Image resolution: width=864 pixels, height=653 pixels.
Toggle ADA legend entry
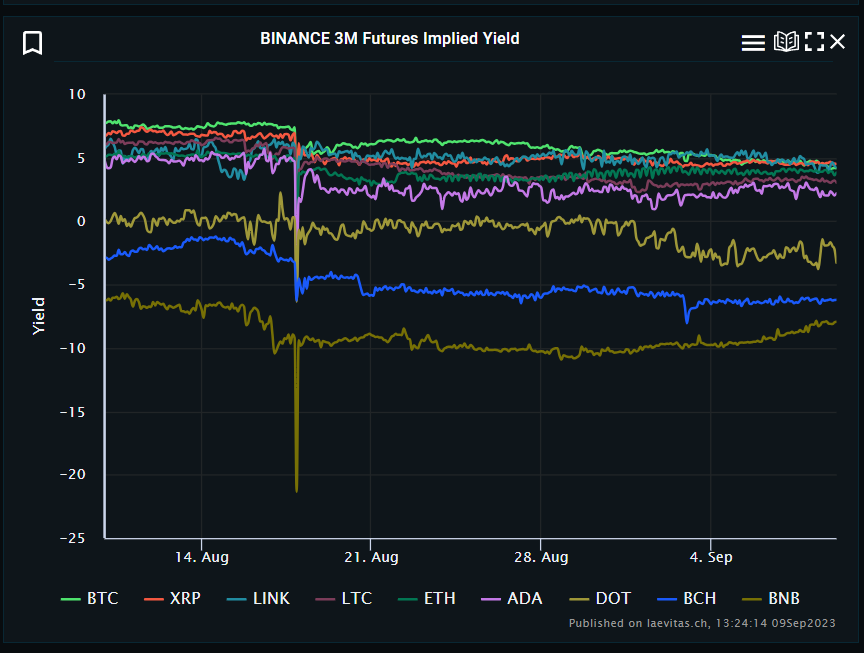tap(511, 598)
